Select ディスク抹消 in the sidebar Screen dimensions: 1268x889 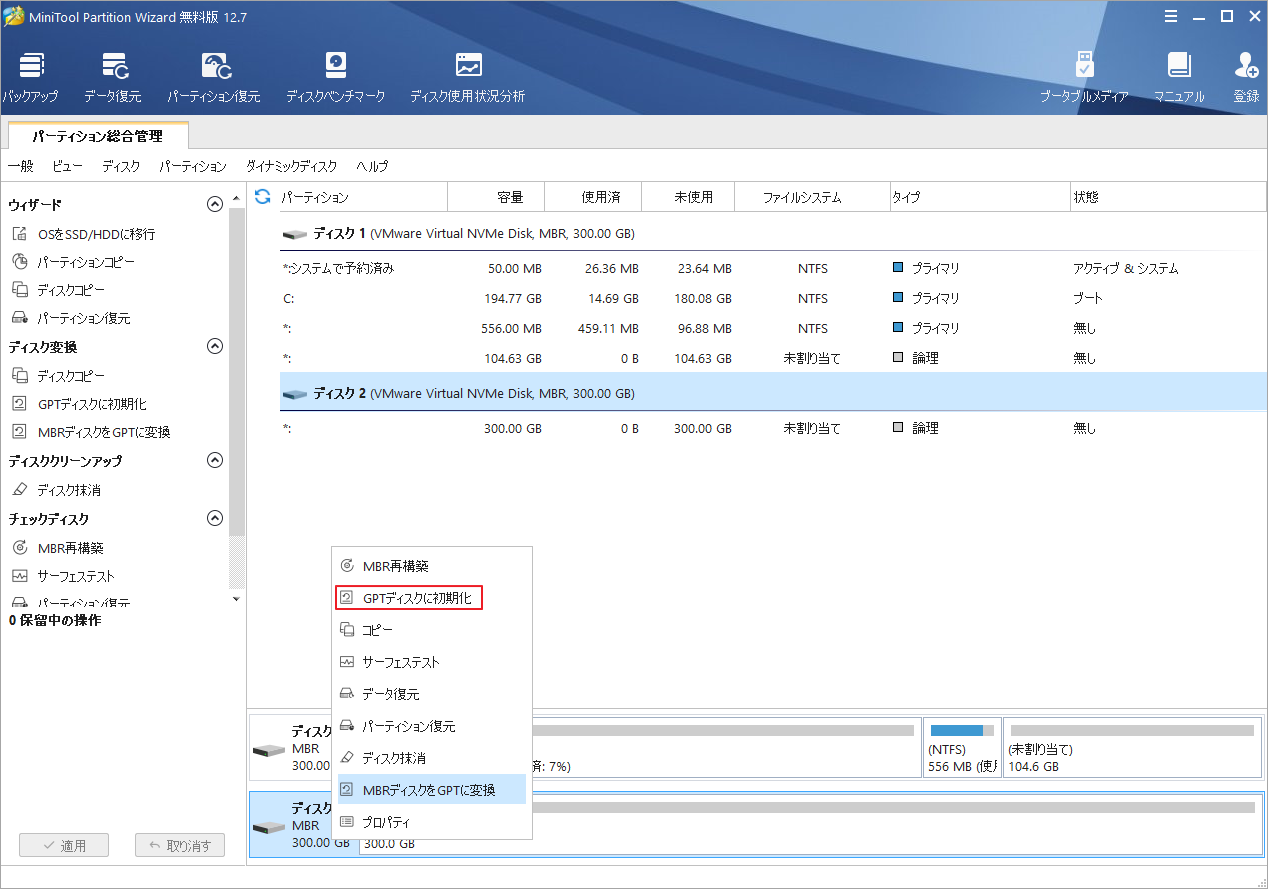coord(69,490)
